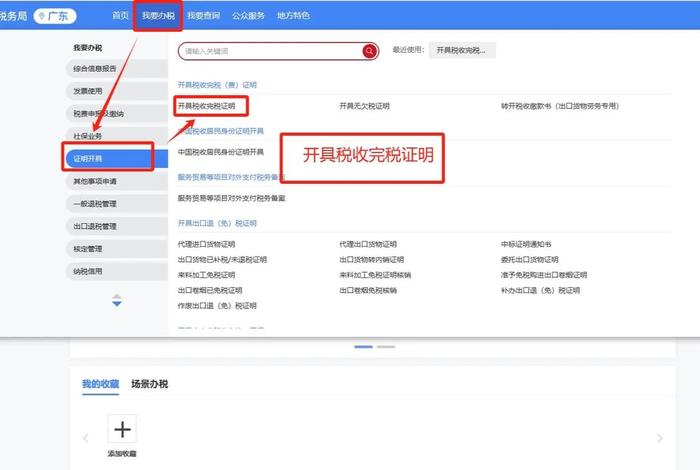
Task: Open the 委托出口货物证明 link
Action: coord(529,260)
